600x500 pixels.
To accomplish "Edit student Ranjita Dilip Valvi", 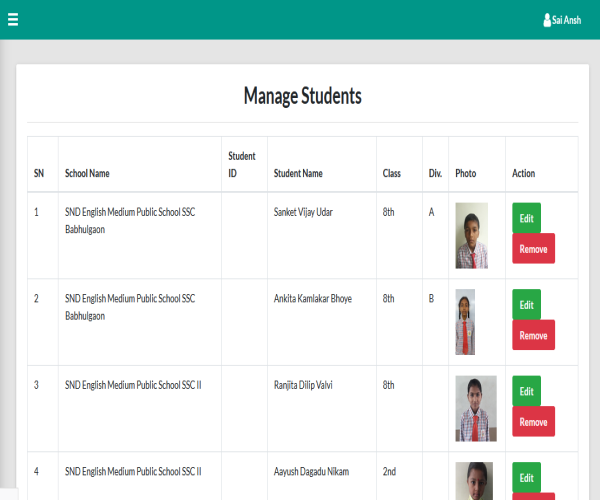I will click(527, 391).
